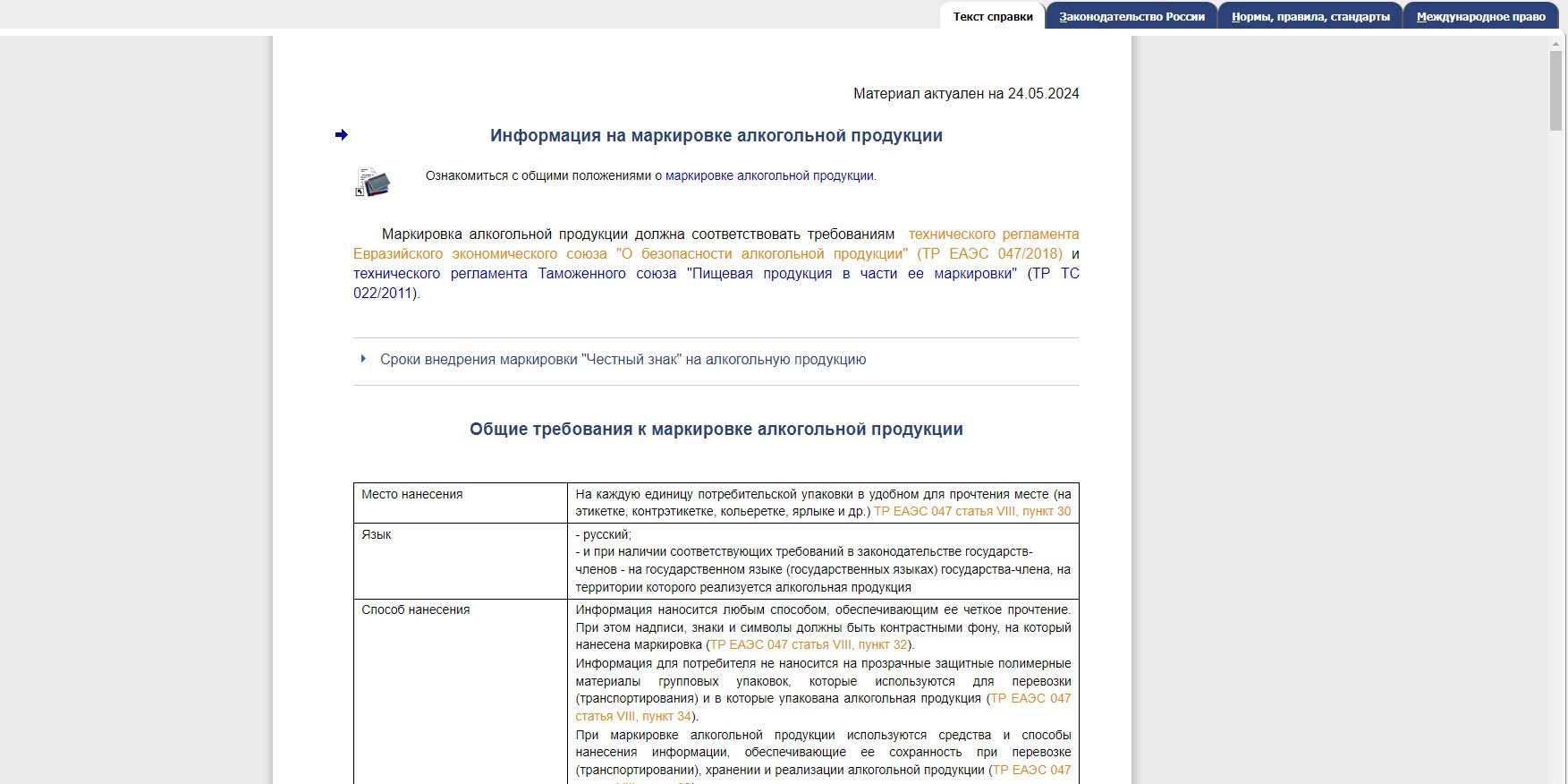
Task: Follow маркировке алкогольной продукции link
Action: point(769,176)
